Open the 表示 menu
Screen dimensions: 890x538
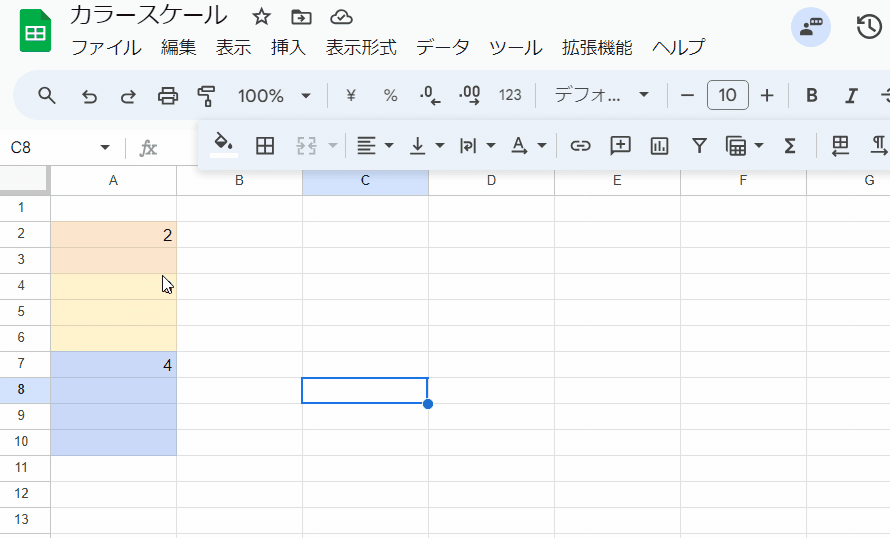pos(233,47)
